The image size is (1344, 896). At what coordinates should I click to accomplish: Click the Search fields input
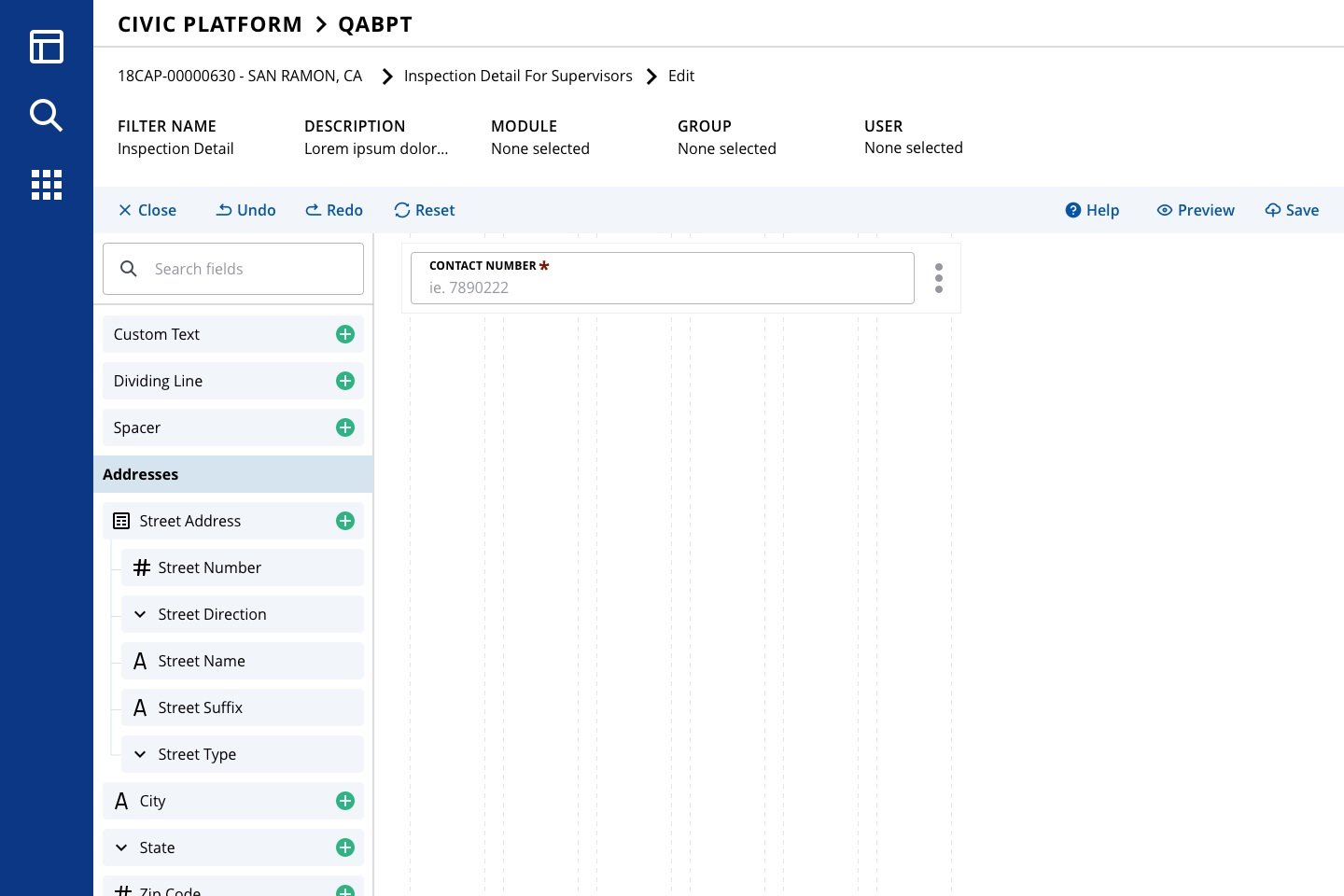pyautogui.click(x=233, y=269)
